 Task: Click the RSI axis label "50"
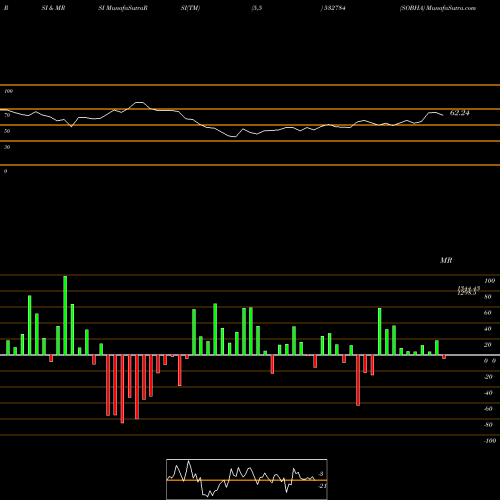(7, 131)
